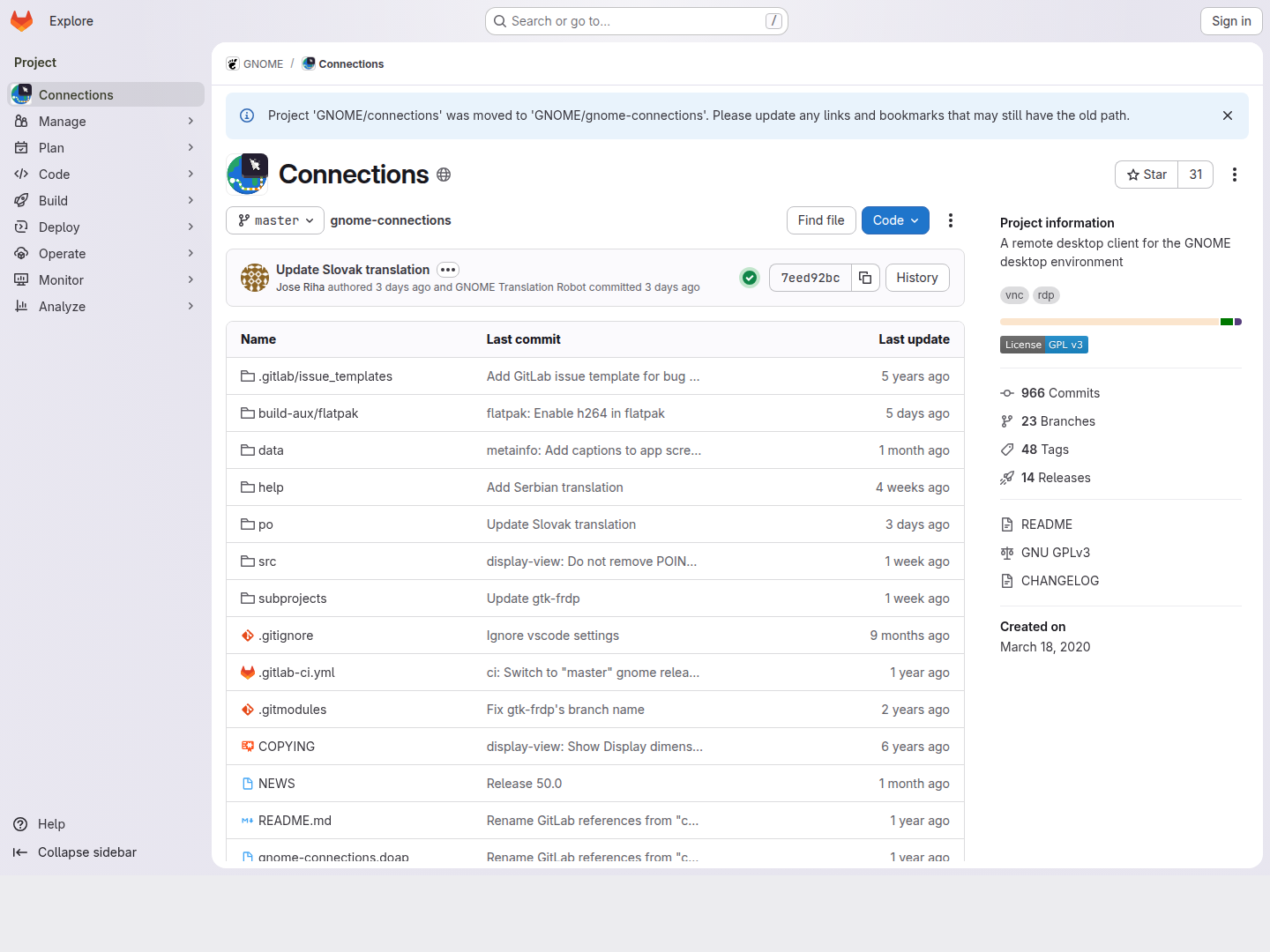Click the Connections project avatar beside the title
The width and height of the screenshot is (1270, 952).
247,175
